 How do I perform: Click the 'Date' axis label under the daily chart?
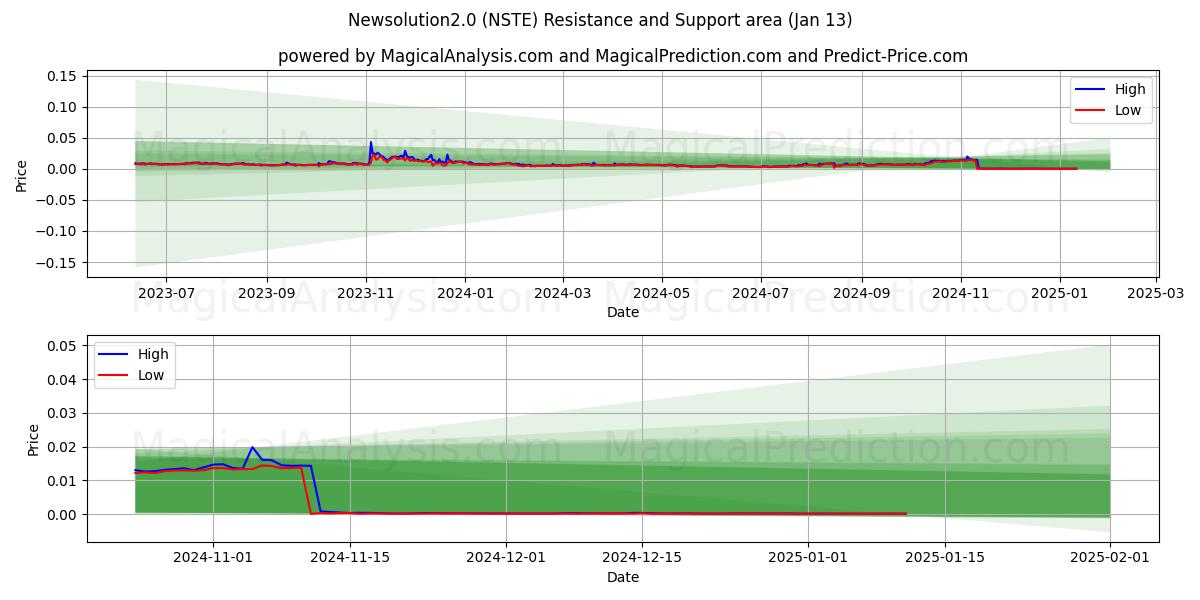point(623,577)
